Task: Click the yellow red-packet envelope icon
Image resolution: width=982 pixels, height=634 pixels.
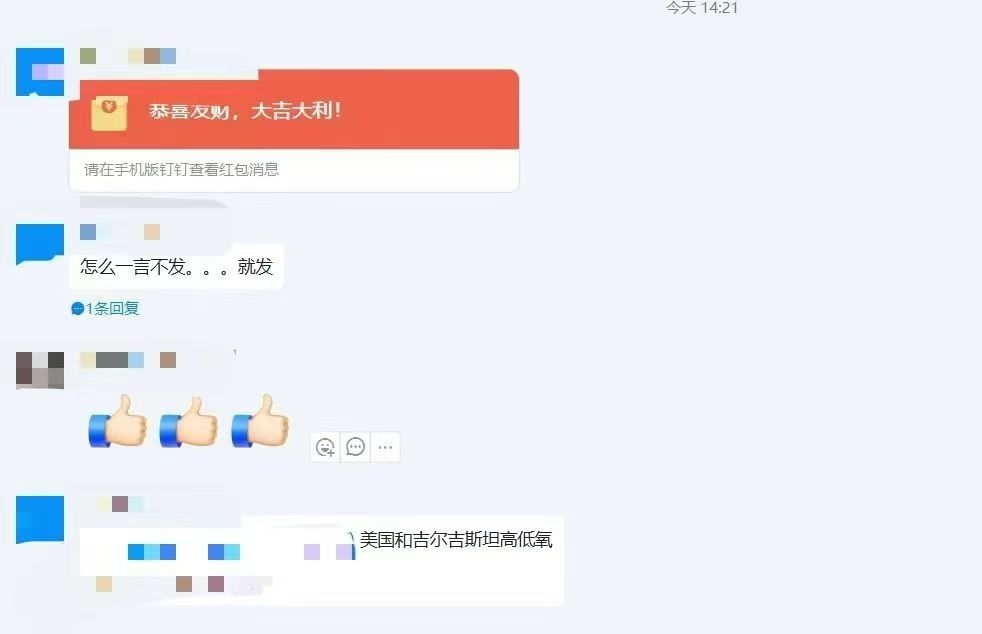Action: (109, 113)
